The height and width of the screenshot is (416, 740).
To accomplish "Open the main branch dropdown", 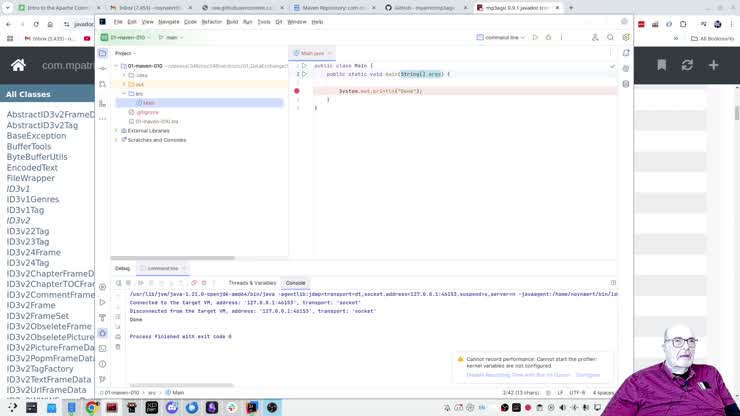I will point(172,37).
